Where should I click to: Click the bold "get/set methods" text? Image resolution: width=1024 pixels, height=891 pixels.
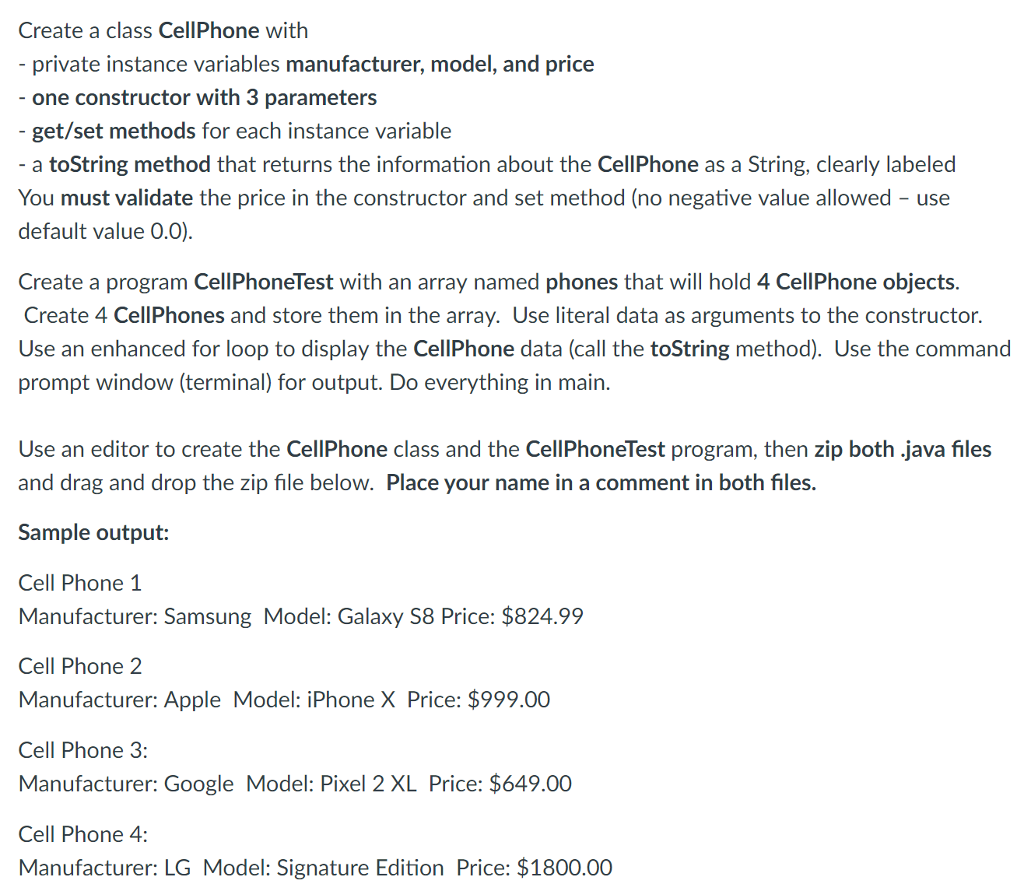pyautogui.click(x=114, y=131)
